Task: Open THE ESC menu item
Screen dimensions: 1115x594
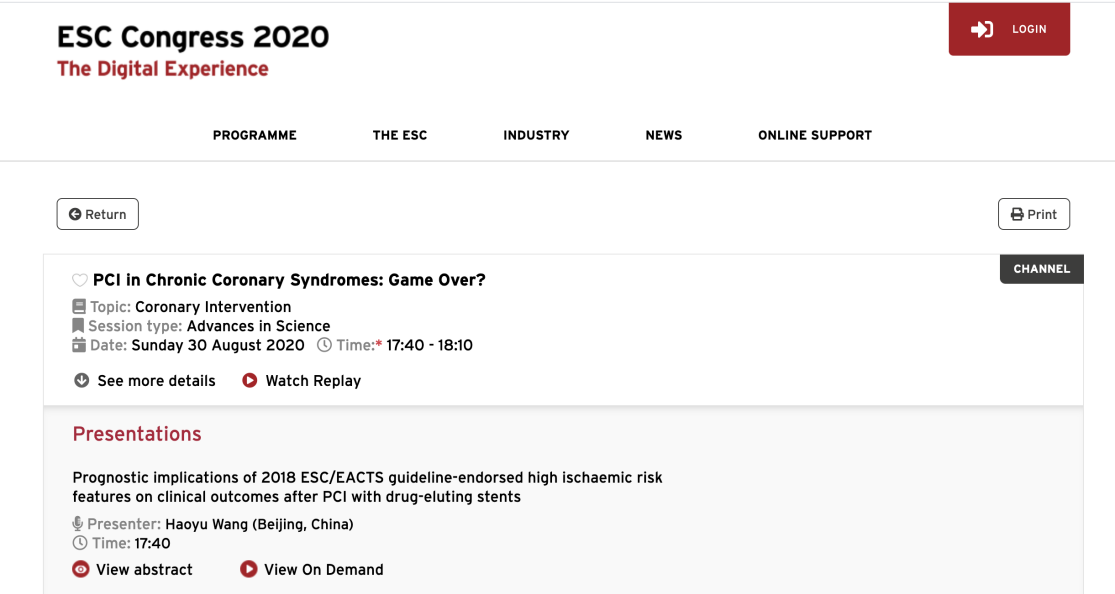Action: [x=400, y=135]
